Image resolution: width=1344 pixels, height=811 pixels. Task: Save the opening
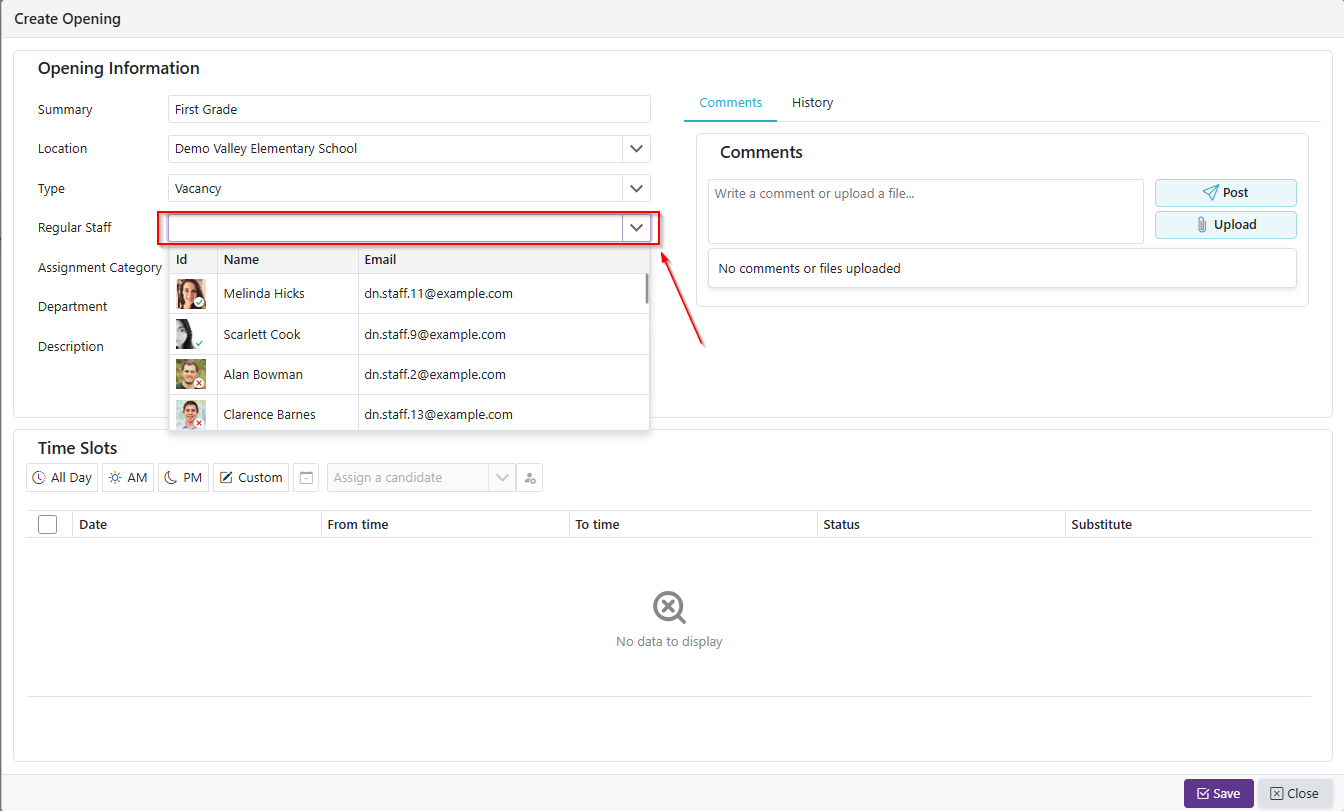(1218, 793)
